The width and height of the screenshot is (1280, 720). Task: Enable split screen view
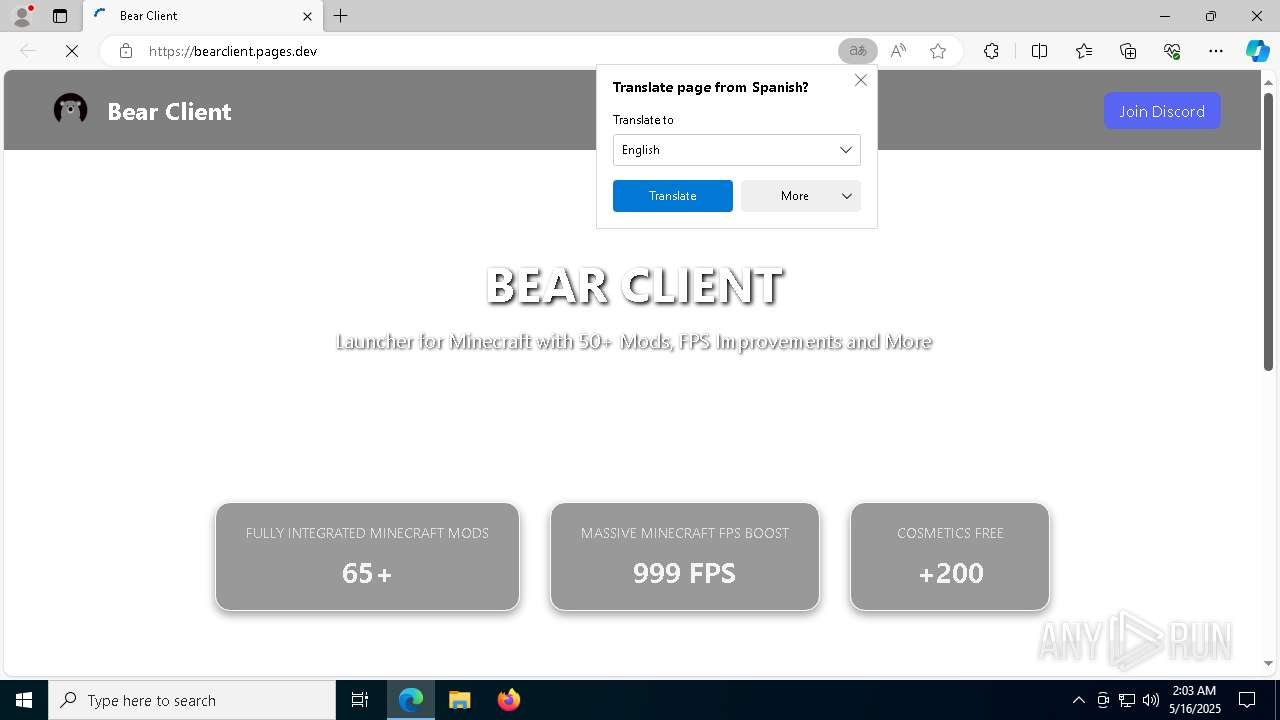pos(1039,51)
